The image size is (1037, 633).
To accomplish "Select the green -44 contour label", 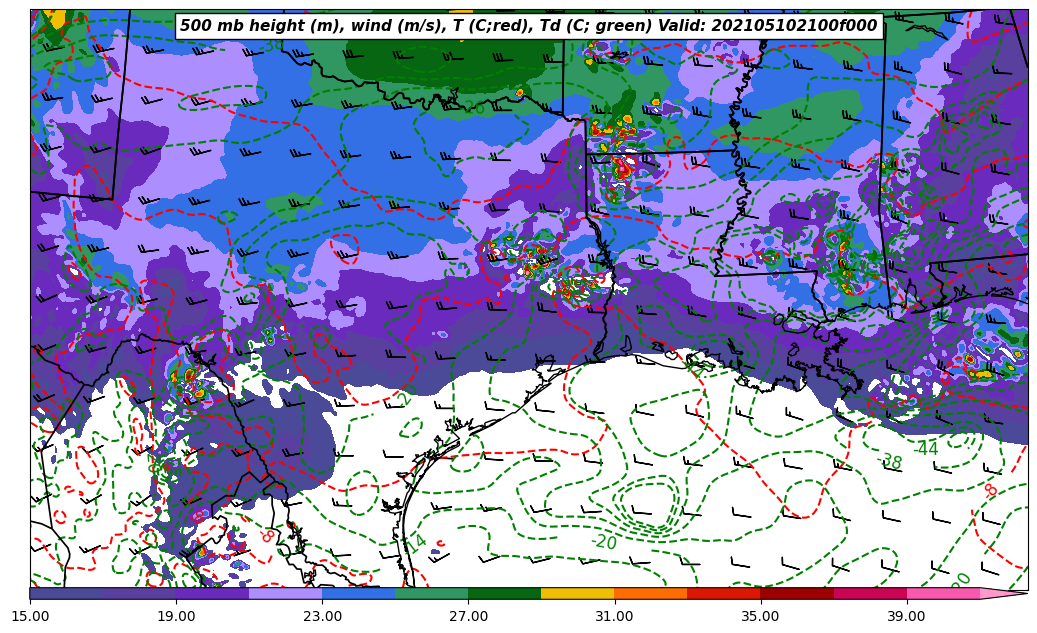I will click(926, 449).
